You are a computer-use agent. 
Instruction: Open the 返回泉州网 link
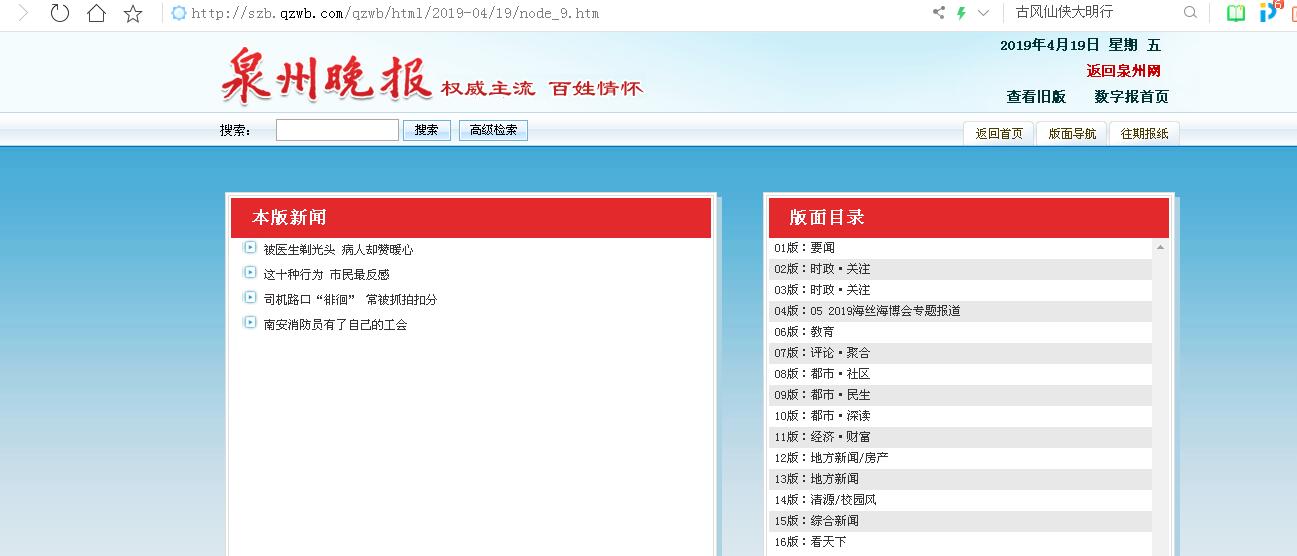pos(1123,71)
